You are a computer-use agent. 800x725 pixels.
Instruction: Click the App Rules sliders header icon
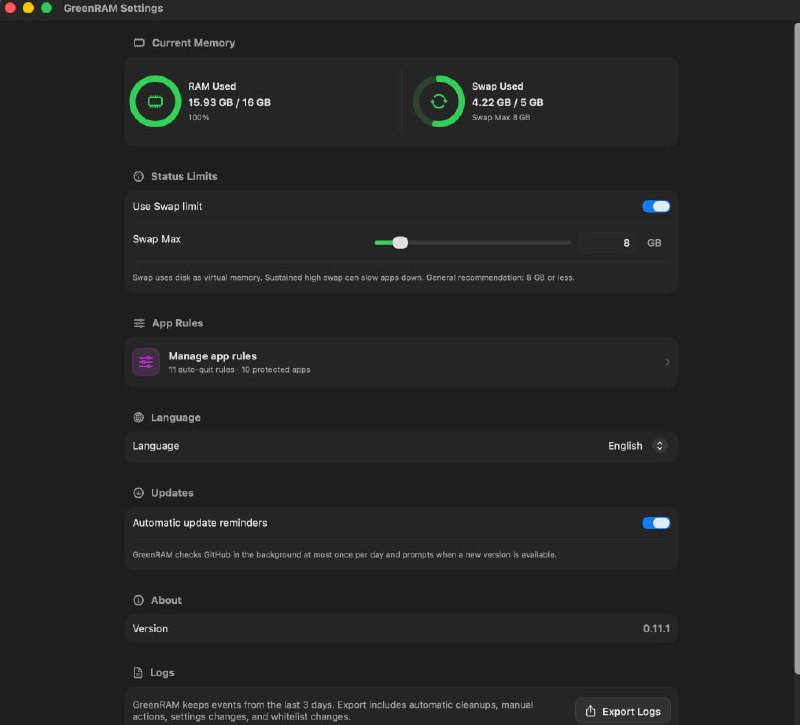pos(139,323)
